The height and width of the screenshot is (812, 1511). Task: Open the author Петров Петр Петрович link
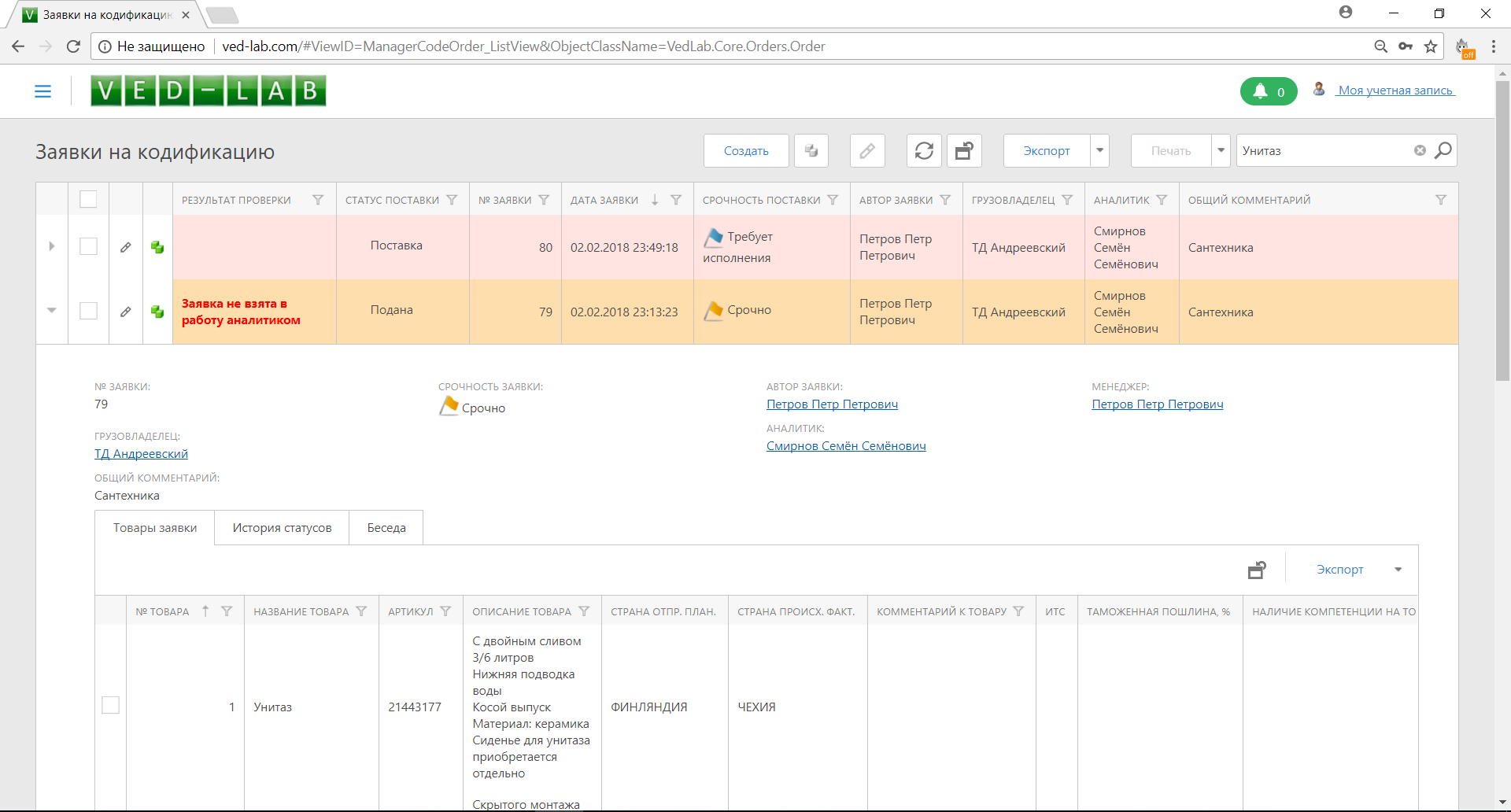[832, 404]
